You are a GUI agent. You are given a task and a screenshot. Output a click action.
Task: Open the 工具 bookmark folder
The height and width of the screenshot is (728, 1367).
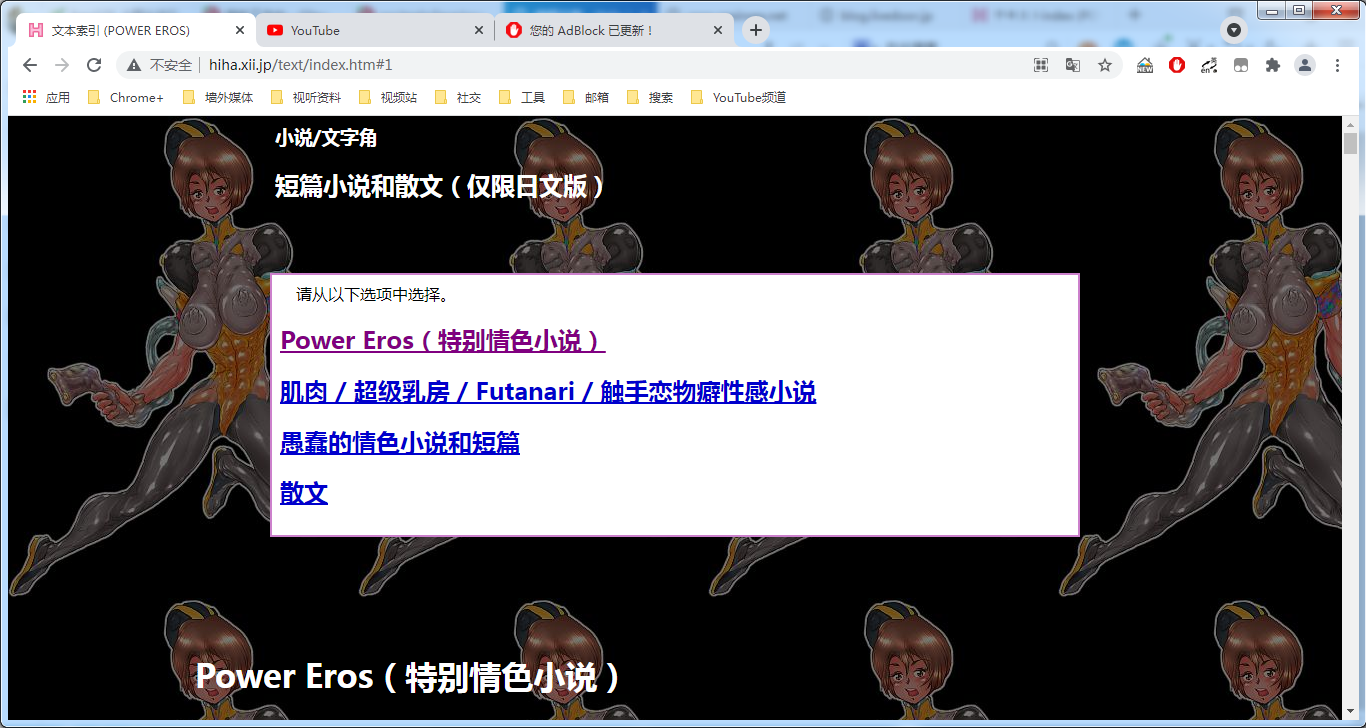pos(522,98)
